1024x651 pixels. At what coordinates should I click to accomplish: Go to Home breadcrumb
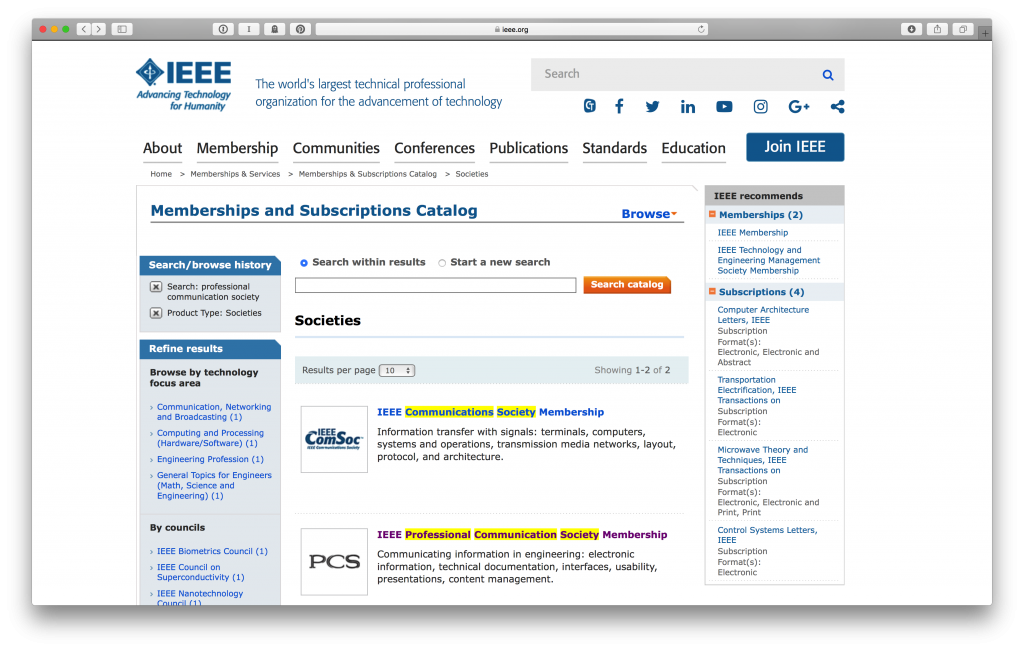click(x=161, y=174)
